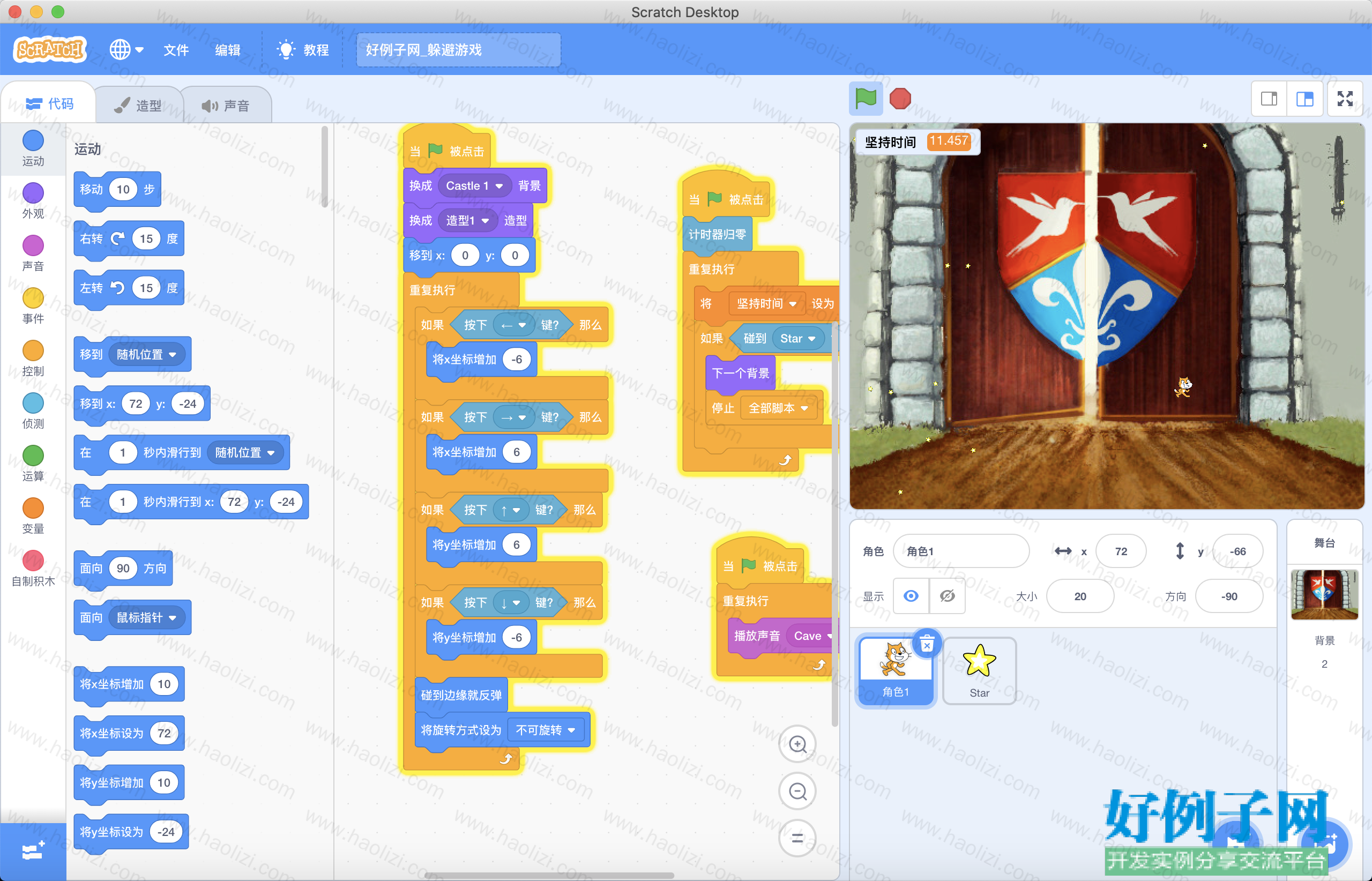Select the 角色1 cat sprite thumbnail
1372x881 pixels.
pos(896,671)
